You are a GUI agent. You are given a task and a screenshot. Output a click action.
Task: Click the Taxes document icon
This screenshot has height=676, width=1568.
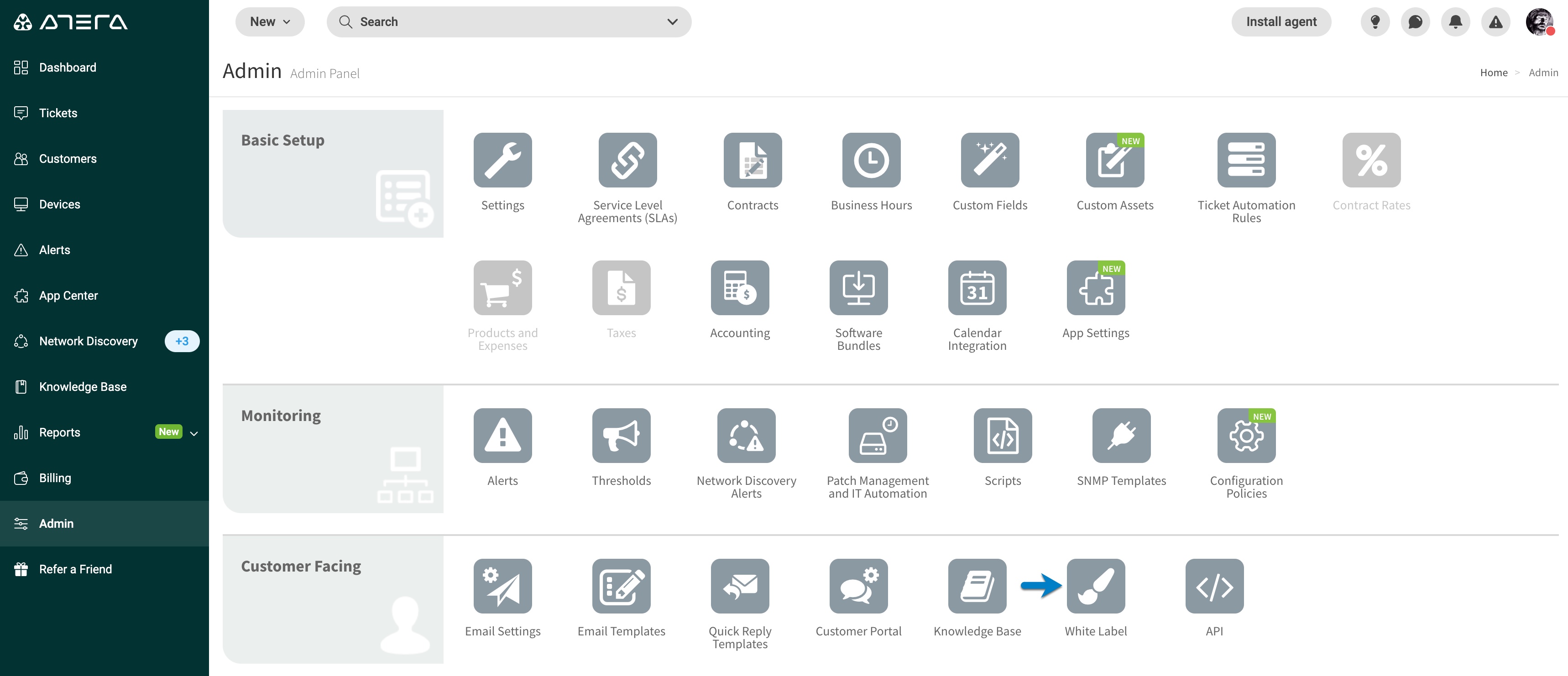621,288
